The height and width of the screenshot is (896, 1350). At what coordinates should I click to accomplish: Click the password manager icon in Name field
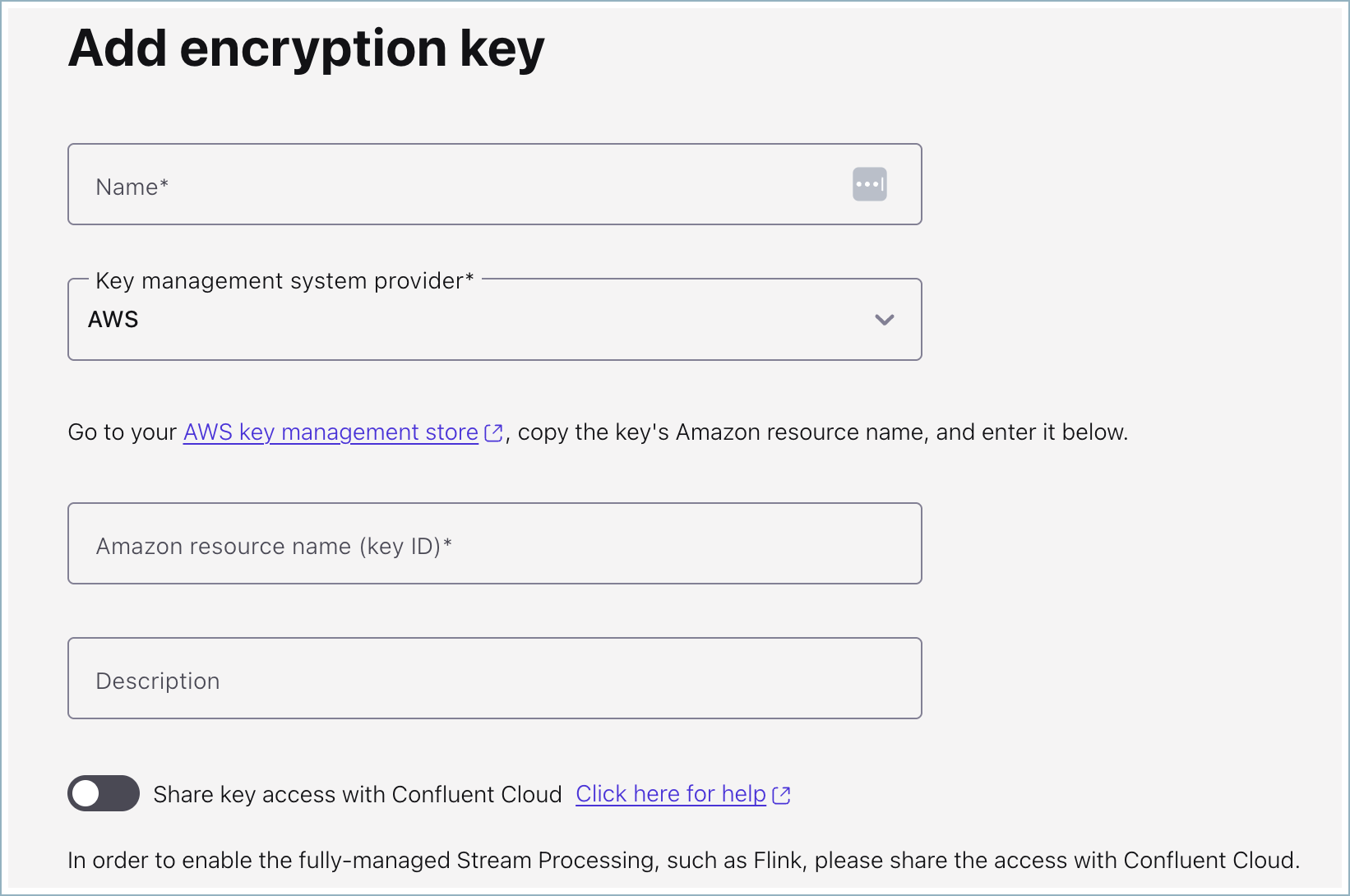(869, 184)
